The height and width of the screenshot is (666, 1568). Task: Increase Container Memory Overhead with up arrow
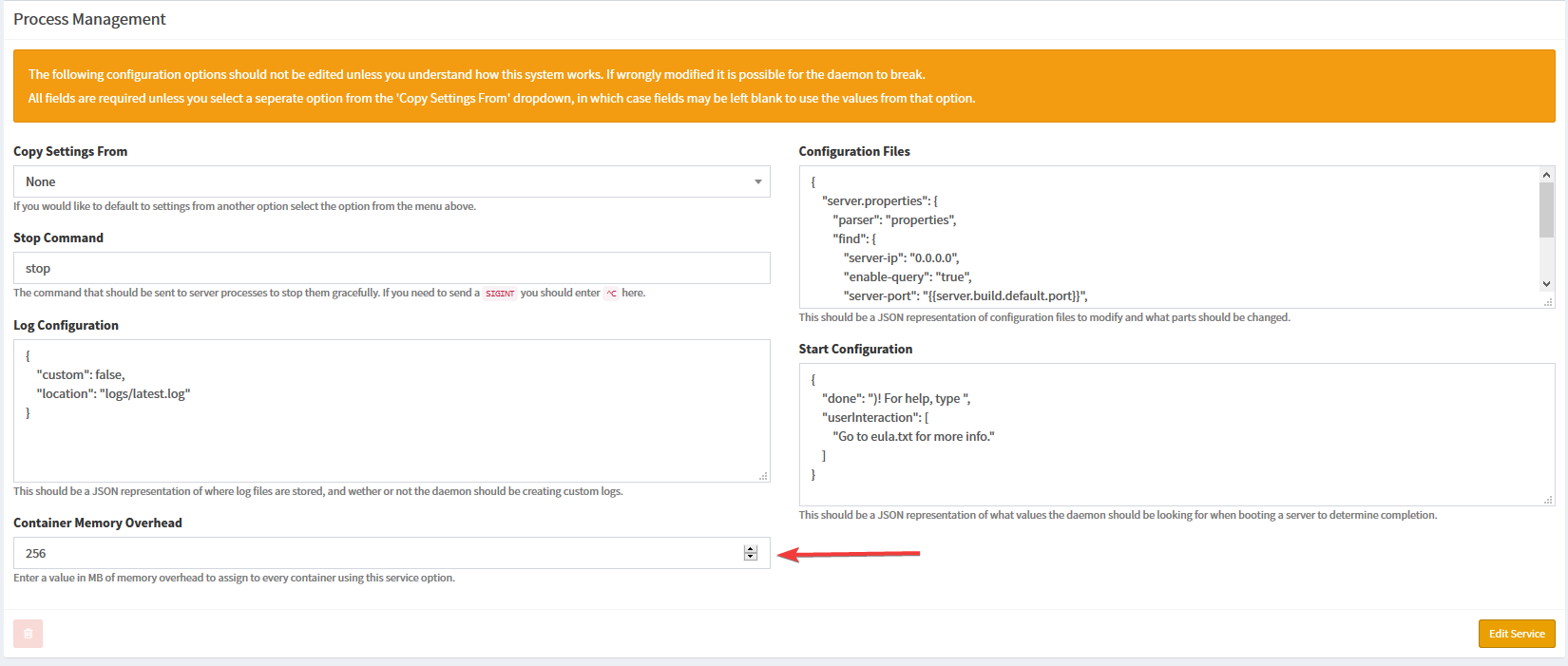tap(751, 549)
